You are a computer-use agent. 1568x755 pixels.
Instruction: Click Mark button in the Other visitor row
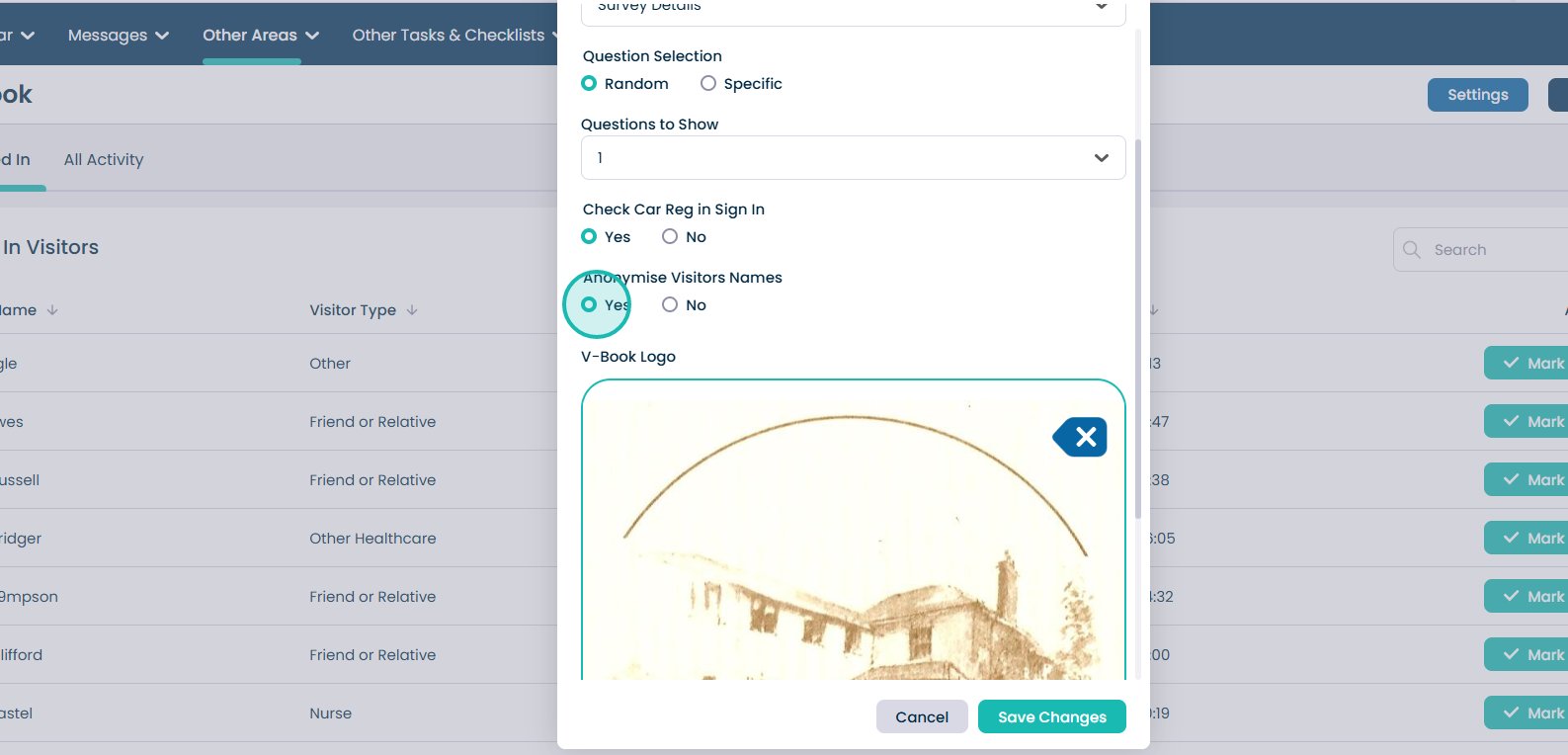(1526, 364)
